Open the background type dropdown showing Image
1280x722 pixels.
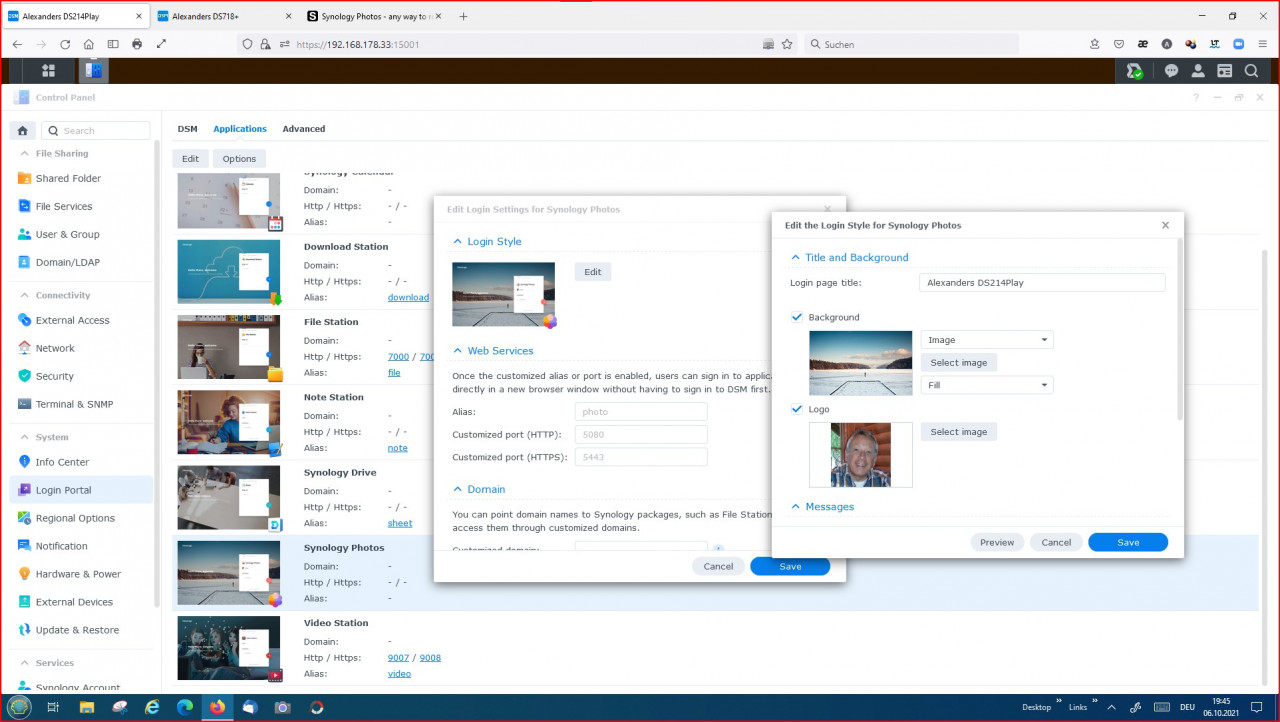(986, 339)
